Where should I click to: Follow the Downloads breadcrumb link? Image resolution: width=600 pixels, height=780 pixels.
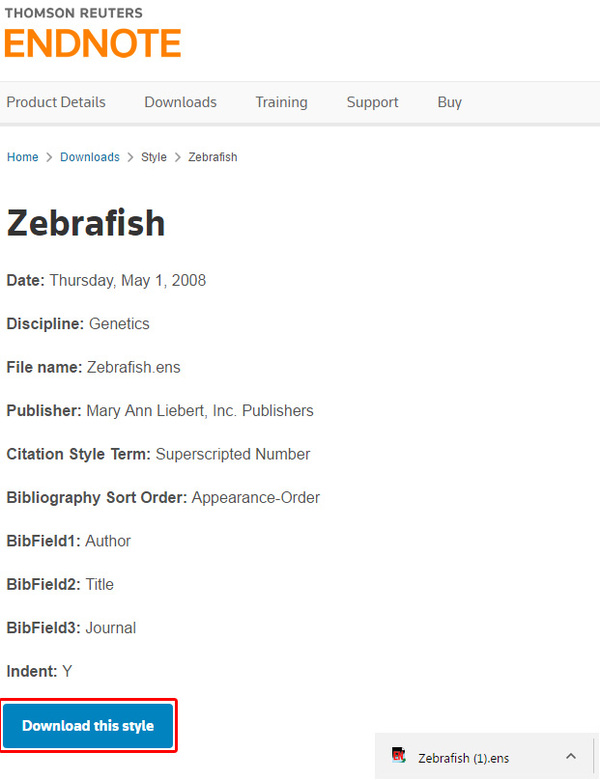tap(90, 157)
